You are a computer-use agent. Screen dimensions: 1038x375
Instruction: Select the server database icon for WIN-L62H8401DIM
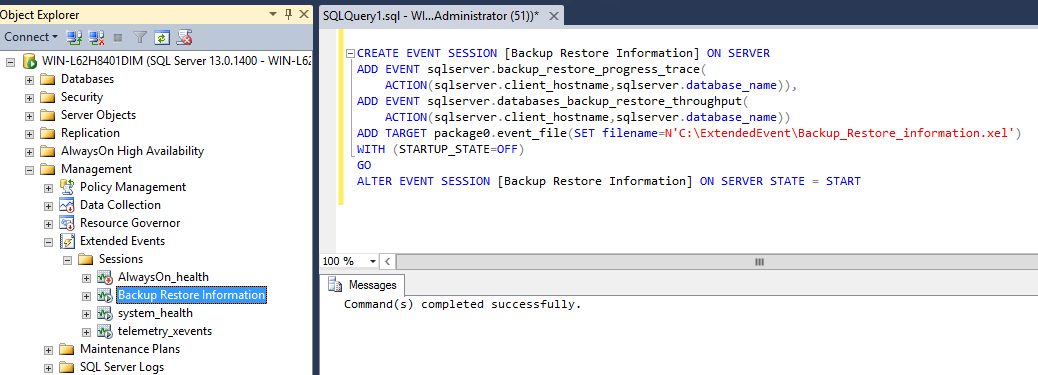click(x=29, y=62)
